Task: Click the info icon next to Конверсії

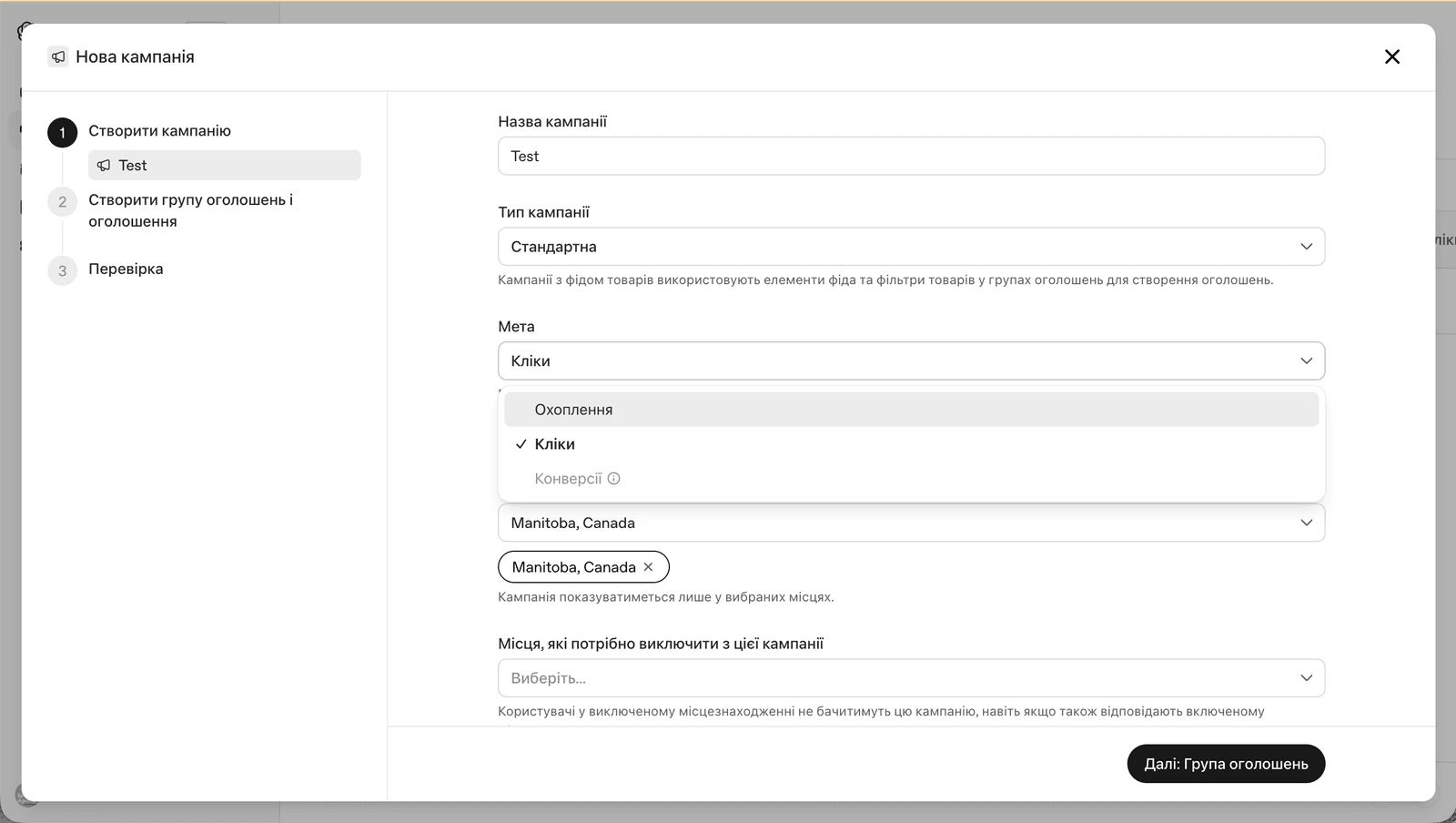Action: [x=613, y=479]
